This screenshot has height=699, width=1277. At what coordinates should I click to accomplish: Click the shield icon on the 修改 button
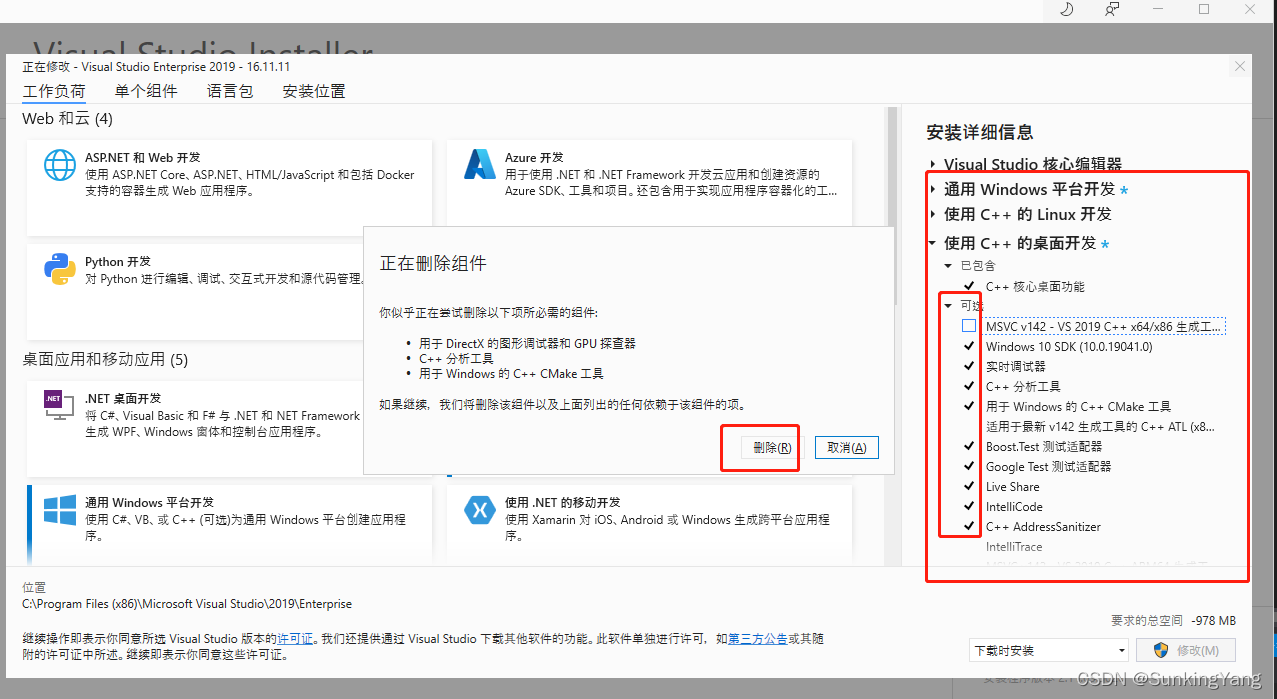[x=1161, y=650]
